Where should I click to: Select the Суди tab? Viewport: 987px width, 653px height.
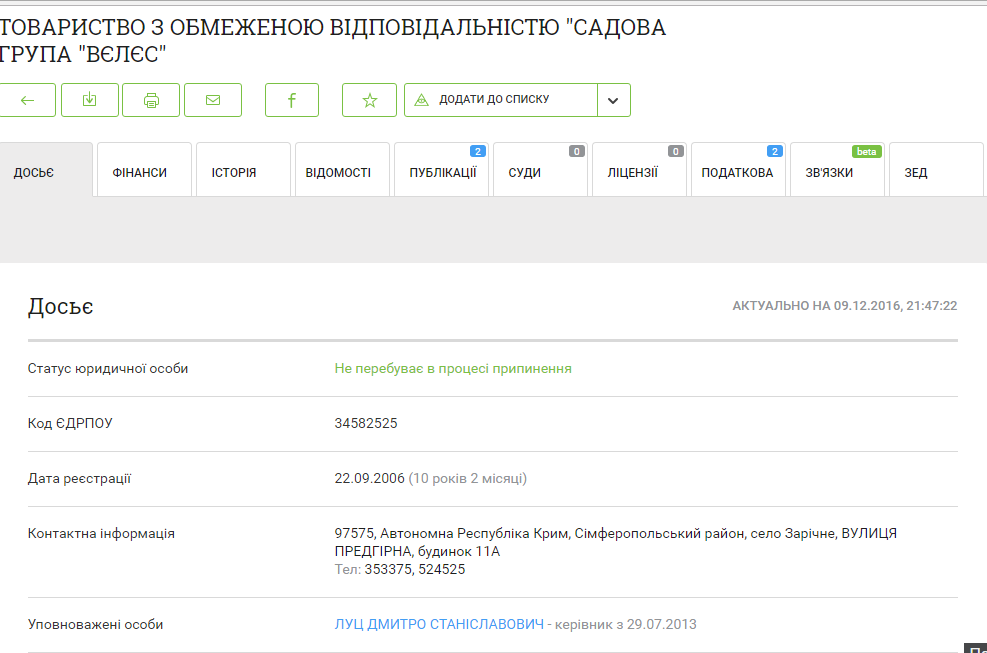click(x=525, y=172)
